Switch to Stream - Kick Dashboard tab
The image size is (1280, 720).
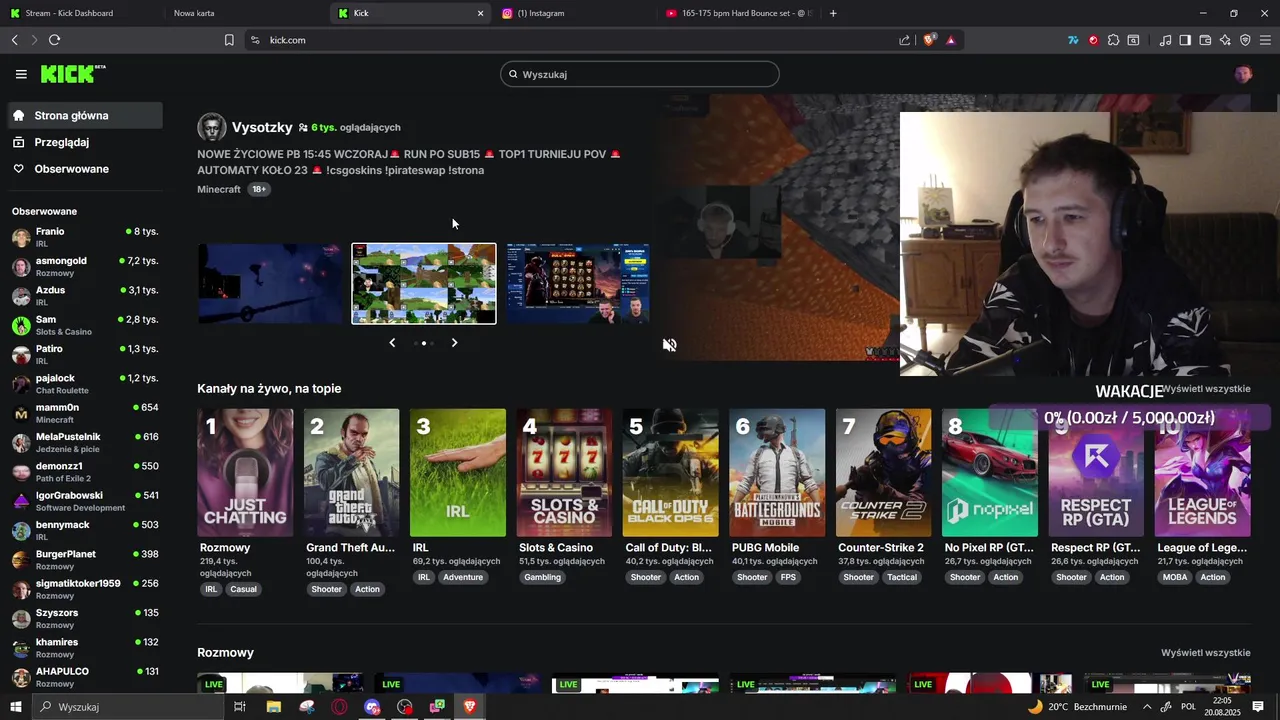(x=80, y=13)
